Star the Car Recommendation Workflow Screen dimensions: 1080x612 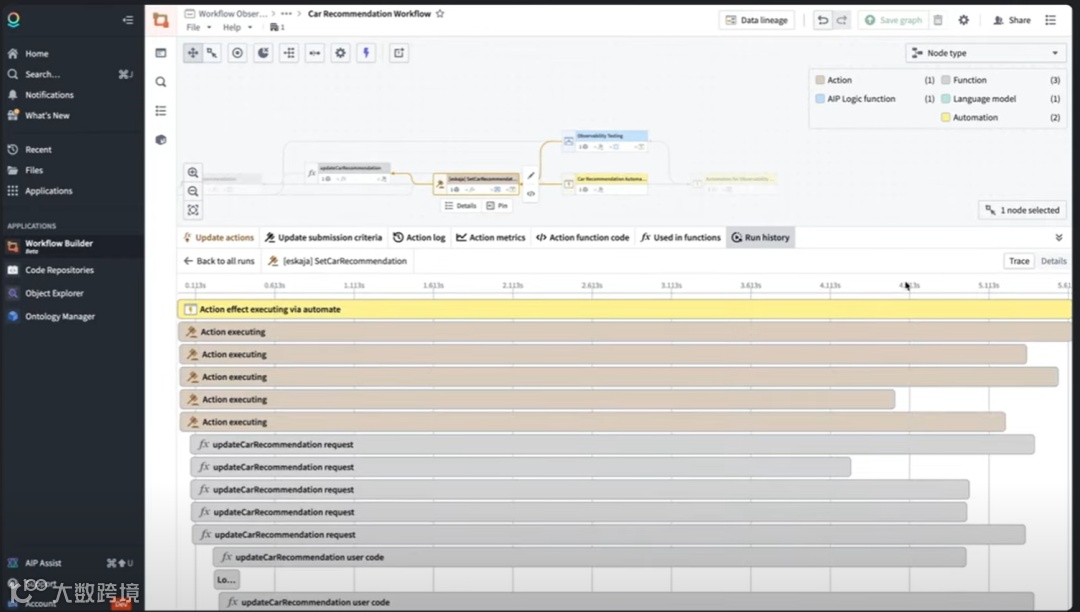[x=440, y=14]
